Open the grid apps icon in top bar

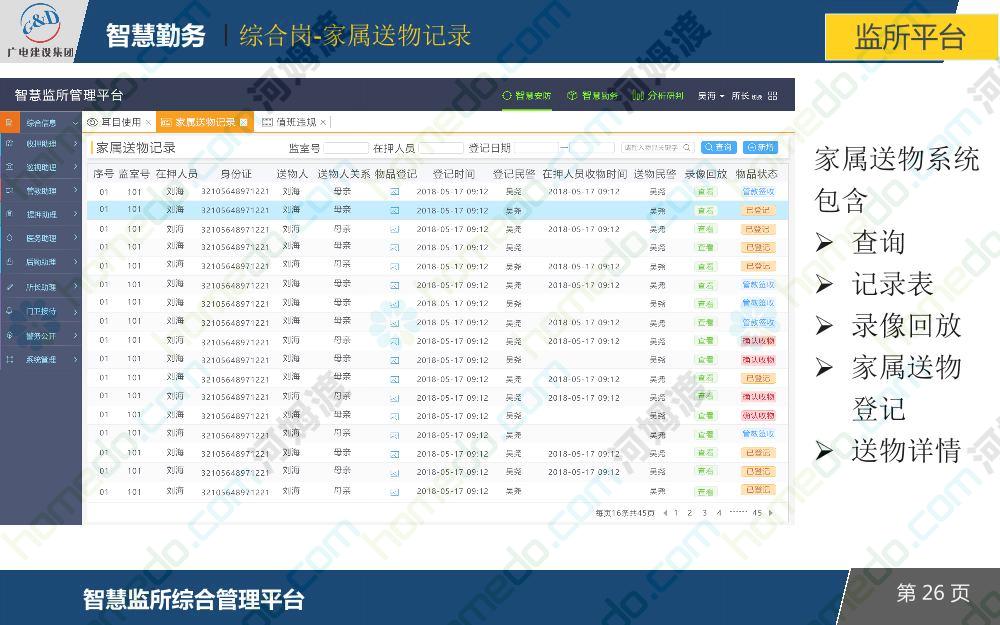coord(773,96)
